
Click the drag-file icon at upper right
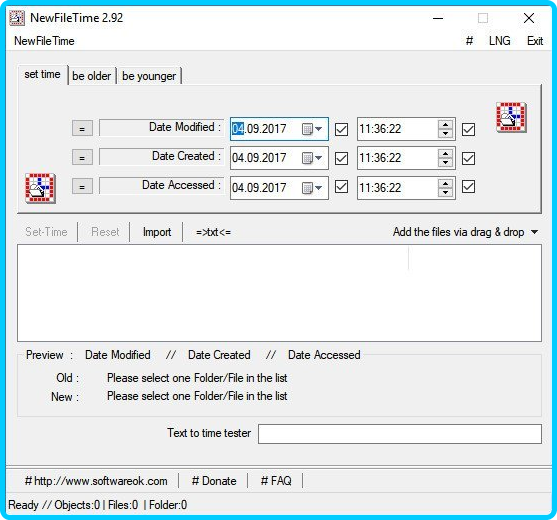coord(511,118)
